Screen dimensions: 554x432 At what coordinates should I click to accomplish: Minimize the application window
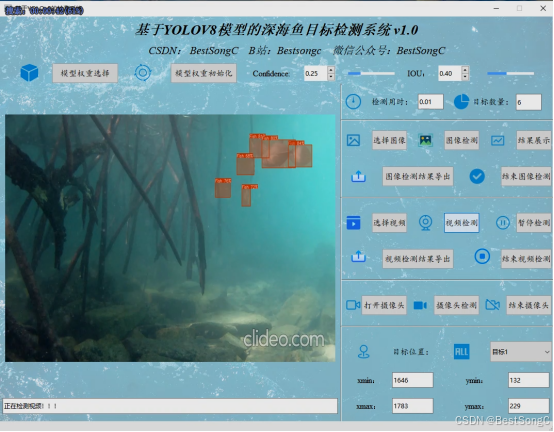click(496, 8)
